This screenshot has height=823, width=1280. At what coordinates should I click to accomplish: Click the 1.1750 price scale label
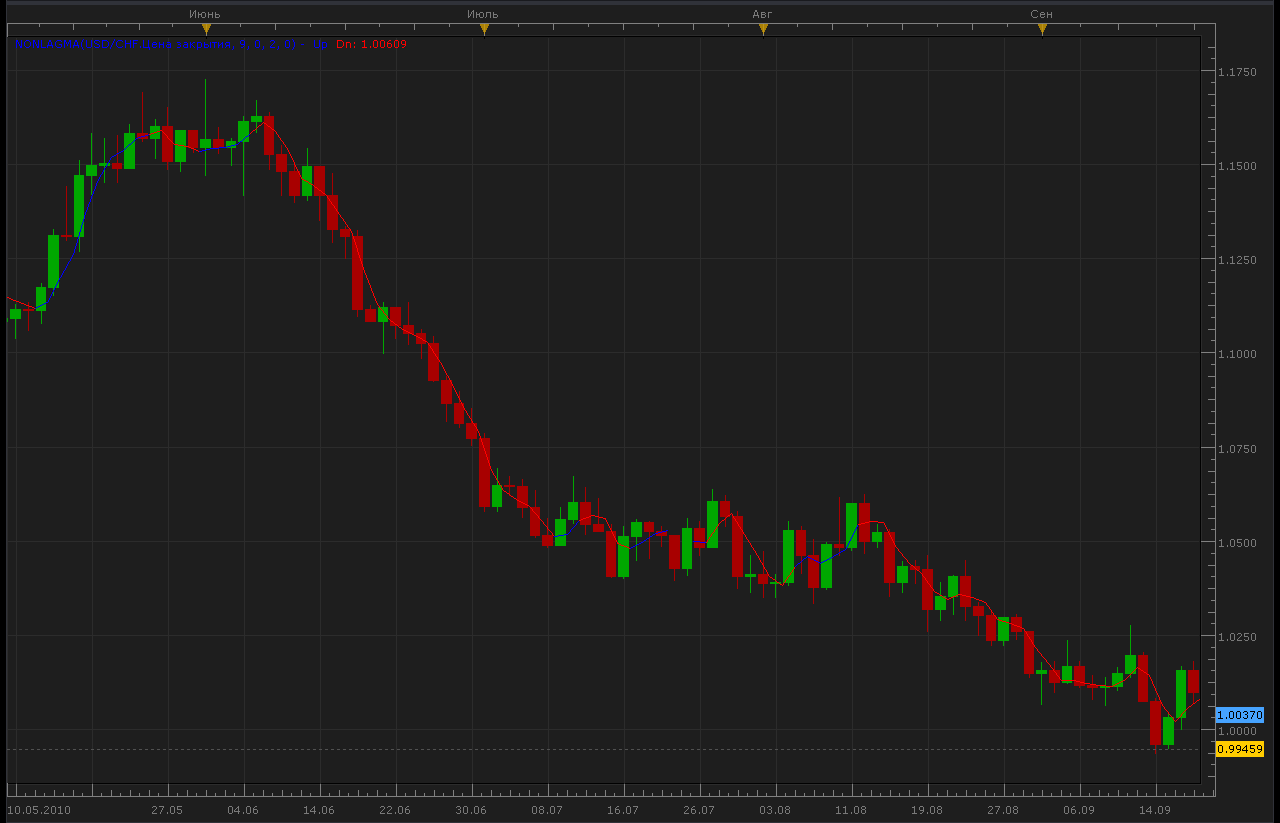click(x=1237, y=71)
